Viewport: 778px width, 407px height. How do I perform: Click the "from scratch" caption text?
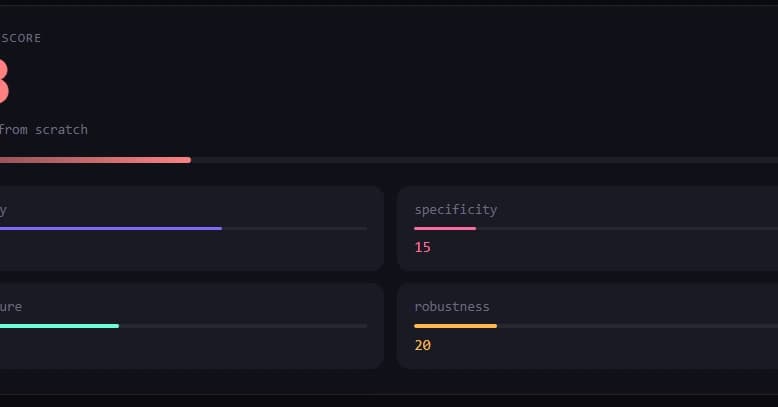43,130
